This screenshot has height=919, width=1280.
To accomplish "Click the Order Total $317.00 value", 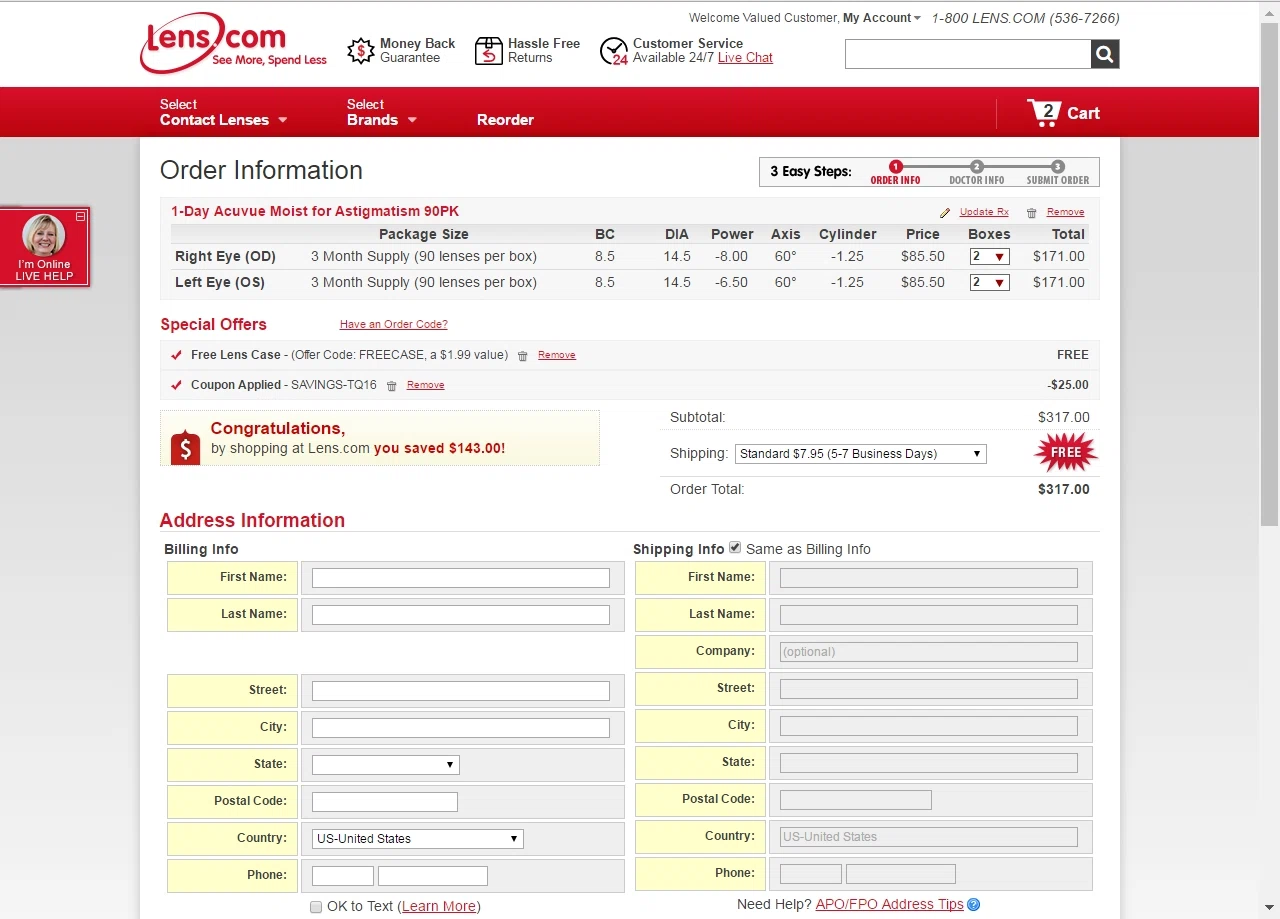I will pyautogui.click(x=1064, y=490).
